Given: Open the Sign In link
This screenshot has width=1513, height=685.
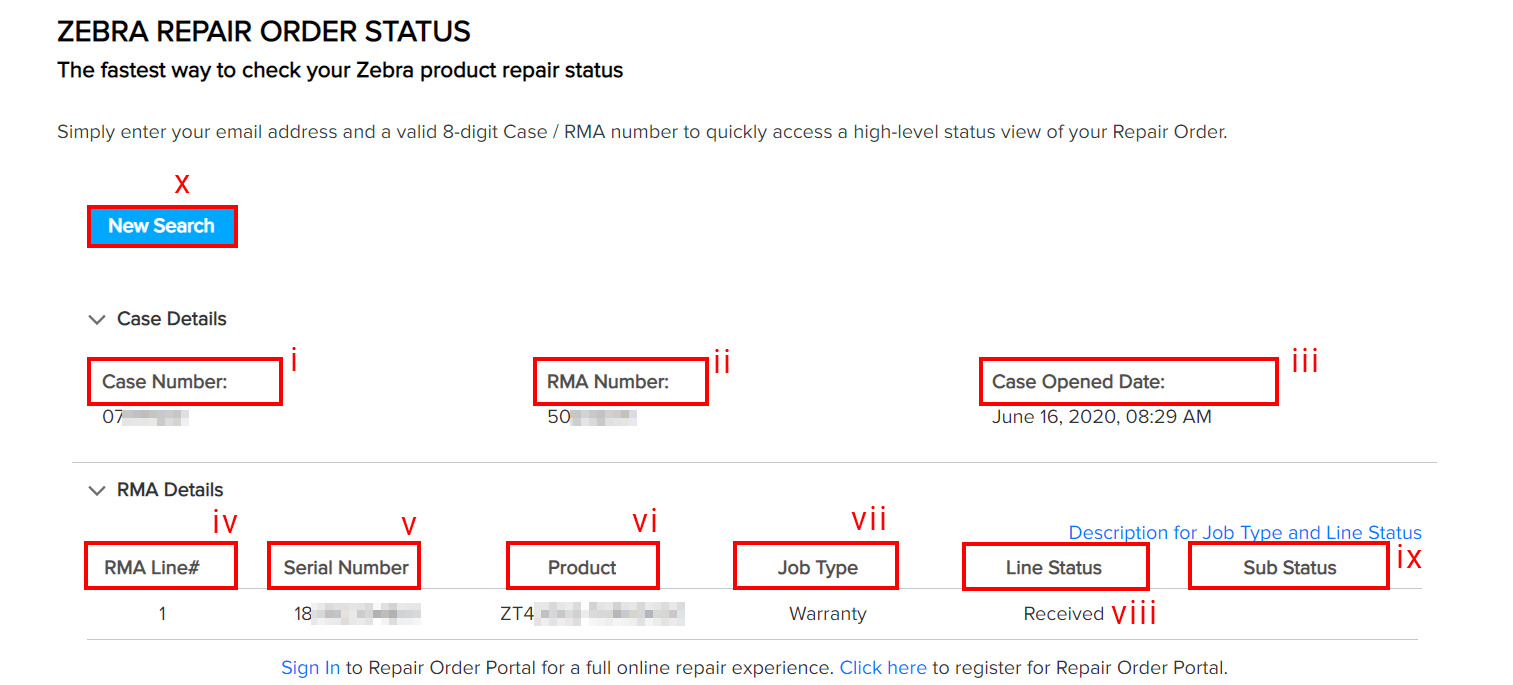Looking at the screenshot, I should (x=310, y=667).
